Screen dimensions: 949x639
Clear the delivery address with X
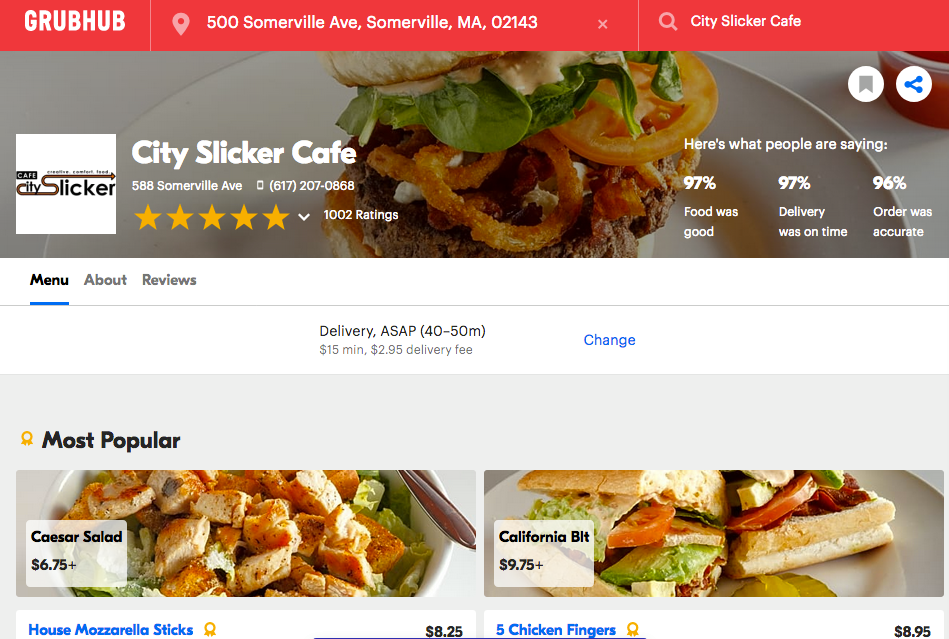coord(602,24)
